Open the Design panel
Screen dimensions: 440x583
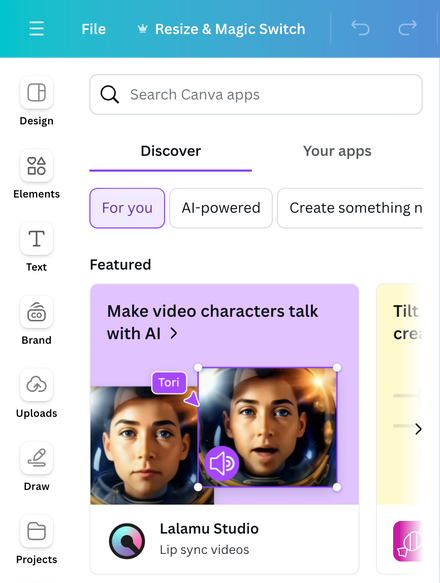click(36, 101)
